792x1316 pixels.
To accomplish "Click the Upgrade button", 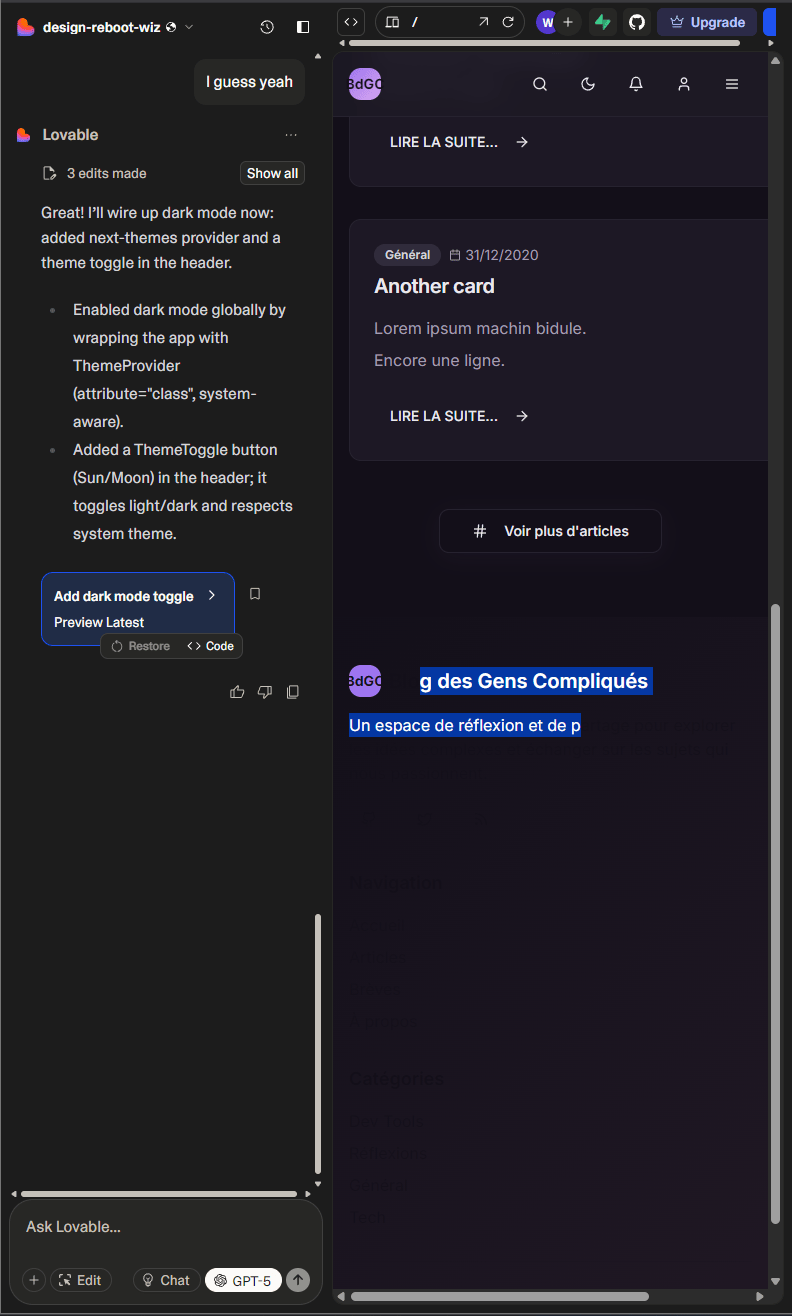I will 707,22.
